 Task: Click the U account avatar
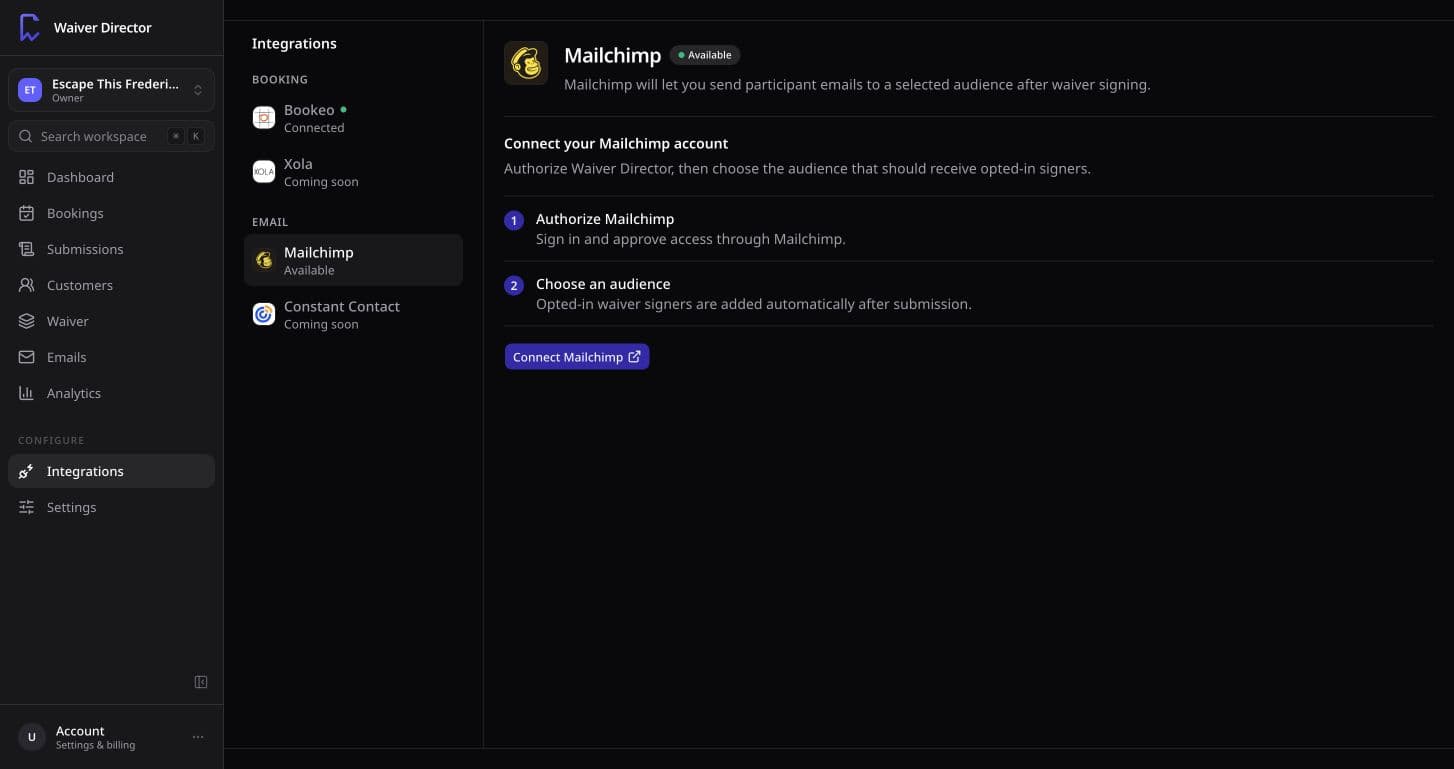(31, 737)
